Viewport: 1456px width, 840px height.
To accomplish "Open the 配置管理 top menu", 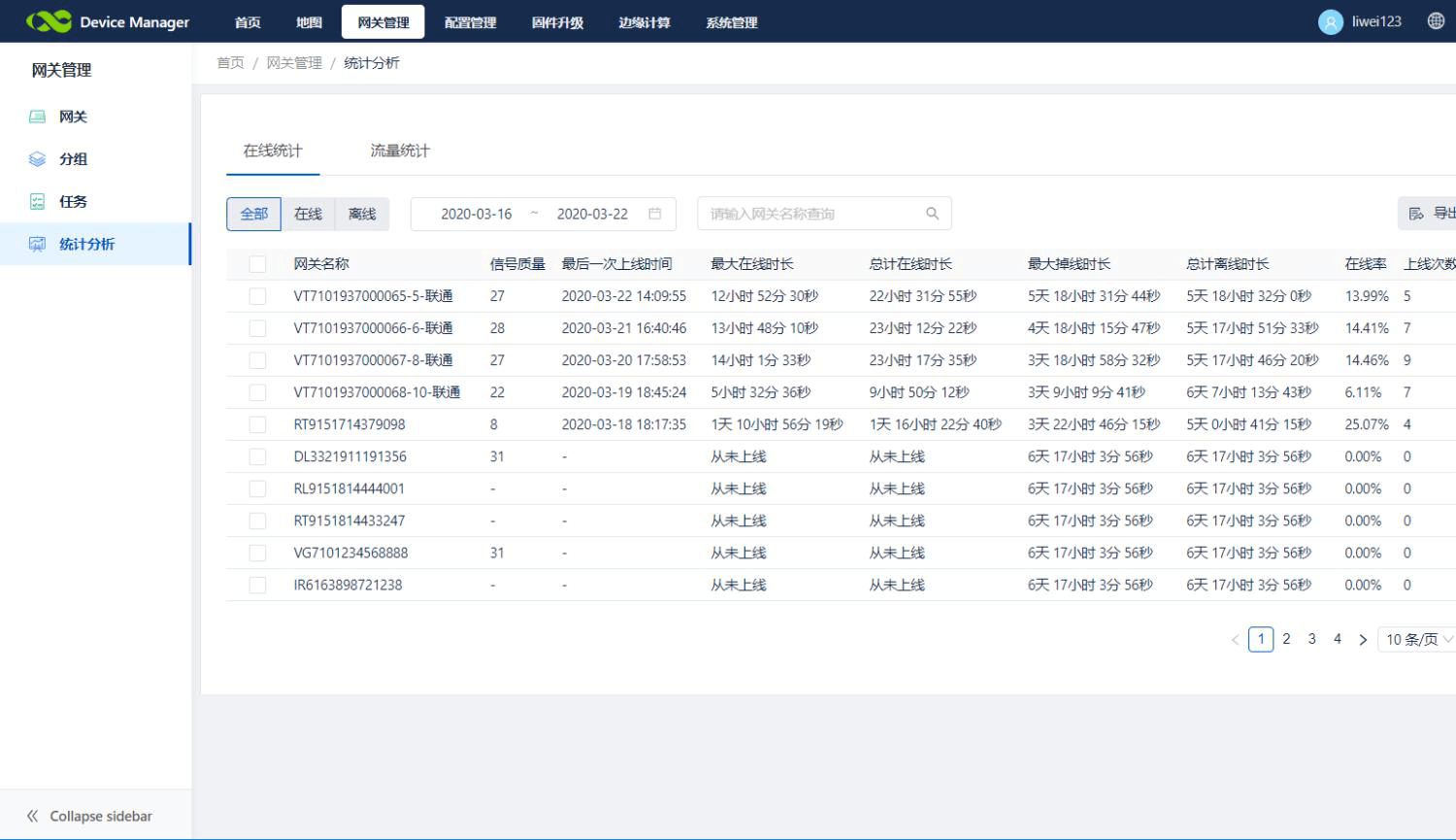I will [x=471, y=22].
